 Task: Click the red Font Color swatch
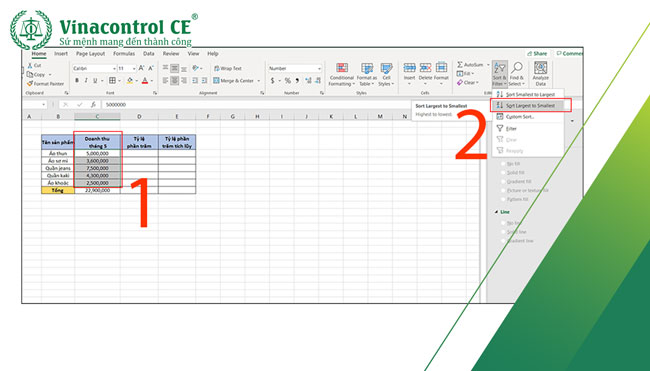coord(145,81)
